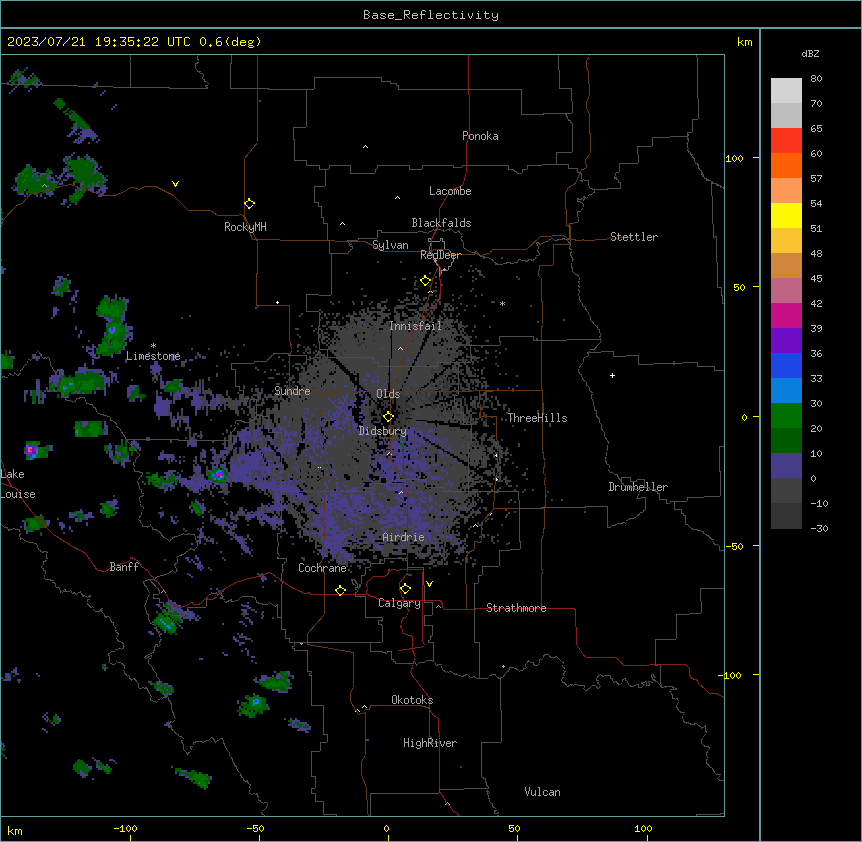Click the Olds label on the map
Image resolution: width=862 pixels, height=842 pixels.
[388, 394]
